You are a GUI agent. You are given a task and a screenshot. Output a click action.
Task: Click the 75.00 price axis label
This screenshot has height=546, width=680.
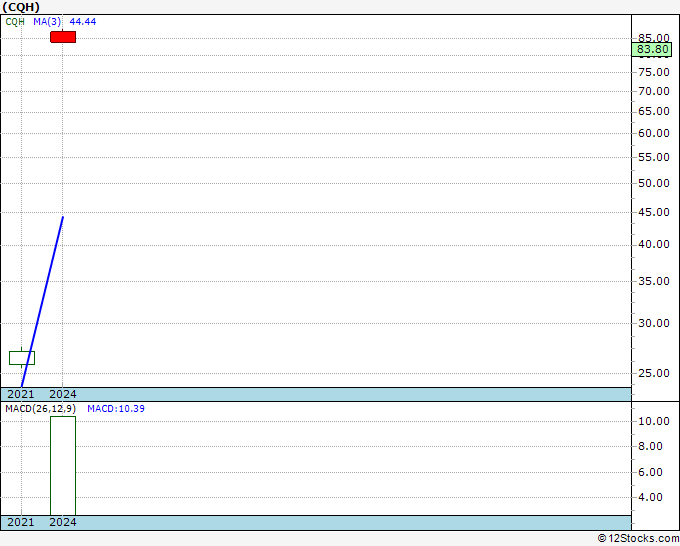(x=654, y=72)
